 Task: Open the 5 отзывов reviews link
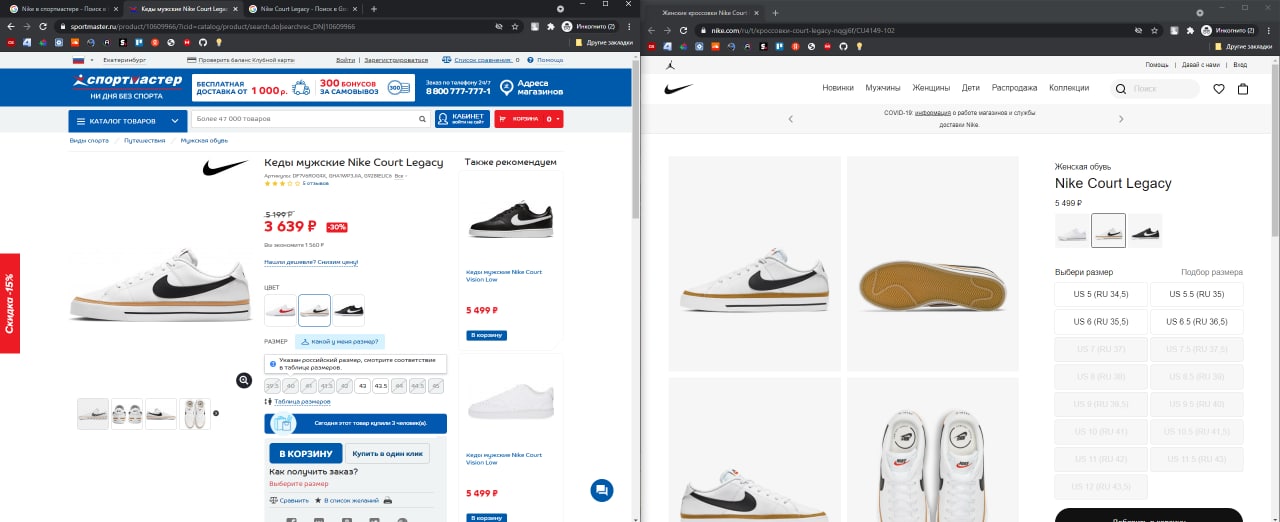tap(316, 183)
